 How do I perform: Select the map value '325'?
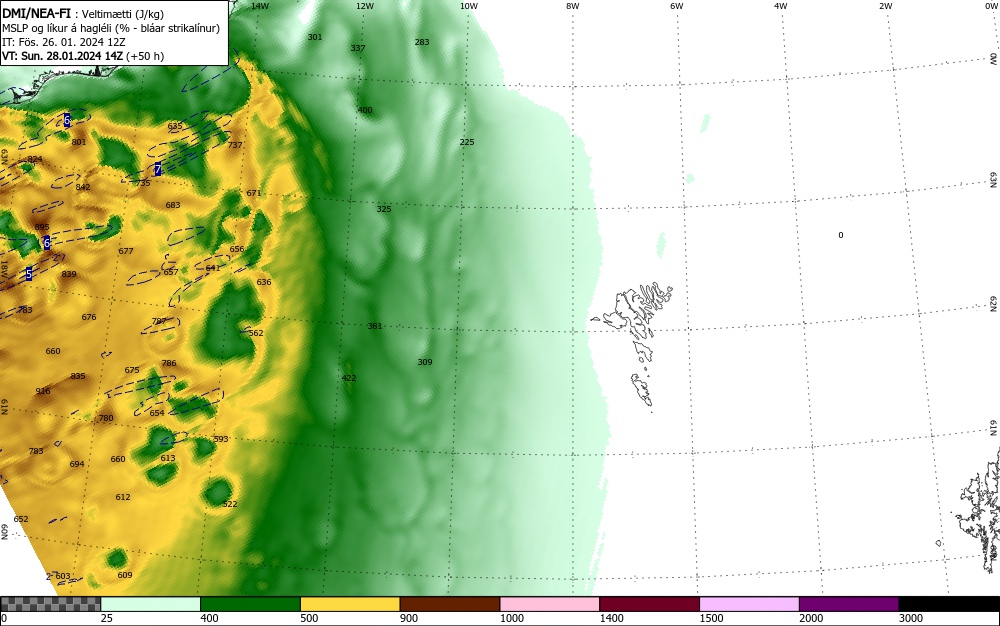pyautogui.click(x=384, y=209)
